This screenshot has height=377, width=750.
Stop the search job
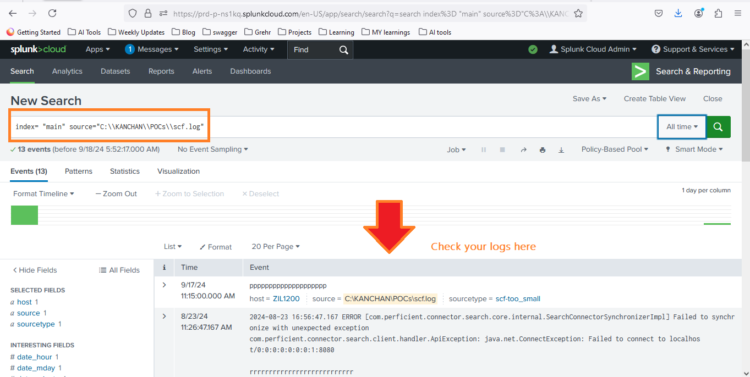[502, 150]
